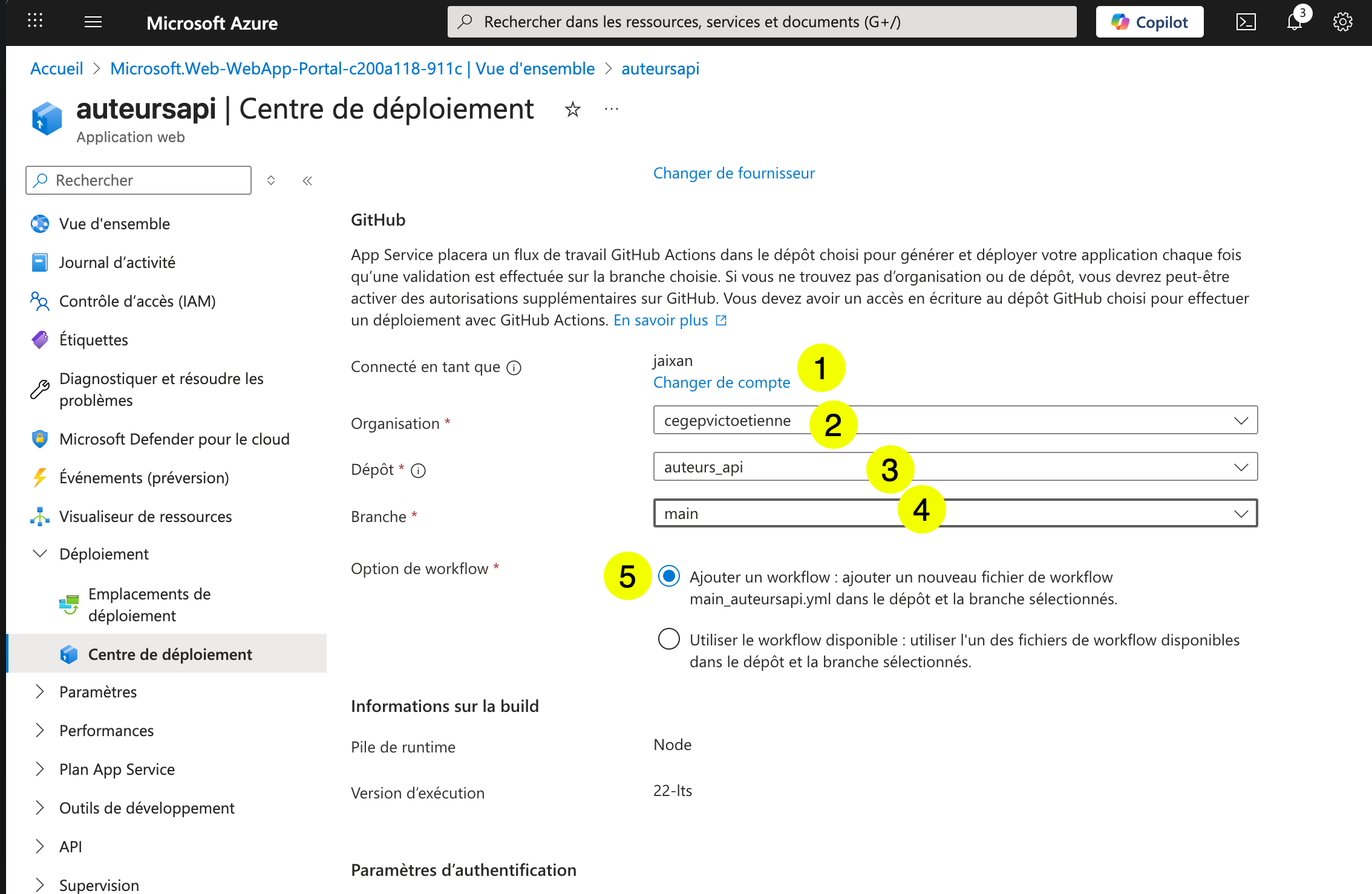Screen dimensions: 1372x894
Task: Open the info tooltip beside Connecté en tant que
Action: 514,367
